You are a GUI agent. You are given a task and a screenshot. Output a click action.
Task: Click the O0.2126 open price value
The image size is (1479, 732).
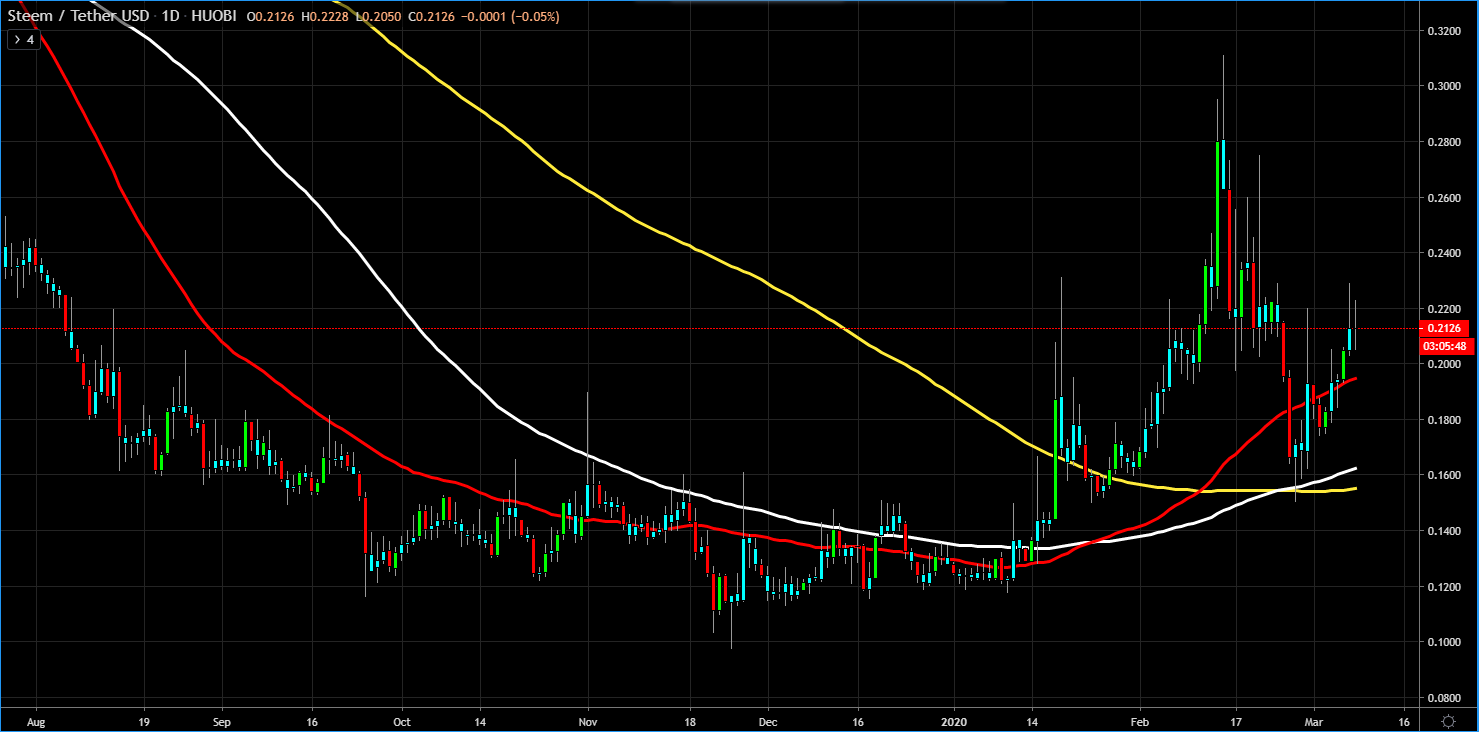coord(270,17)
